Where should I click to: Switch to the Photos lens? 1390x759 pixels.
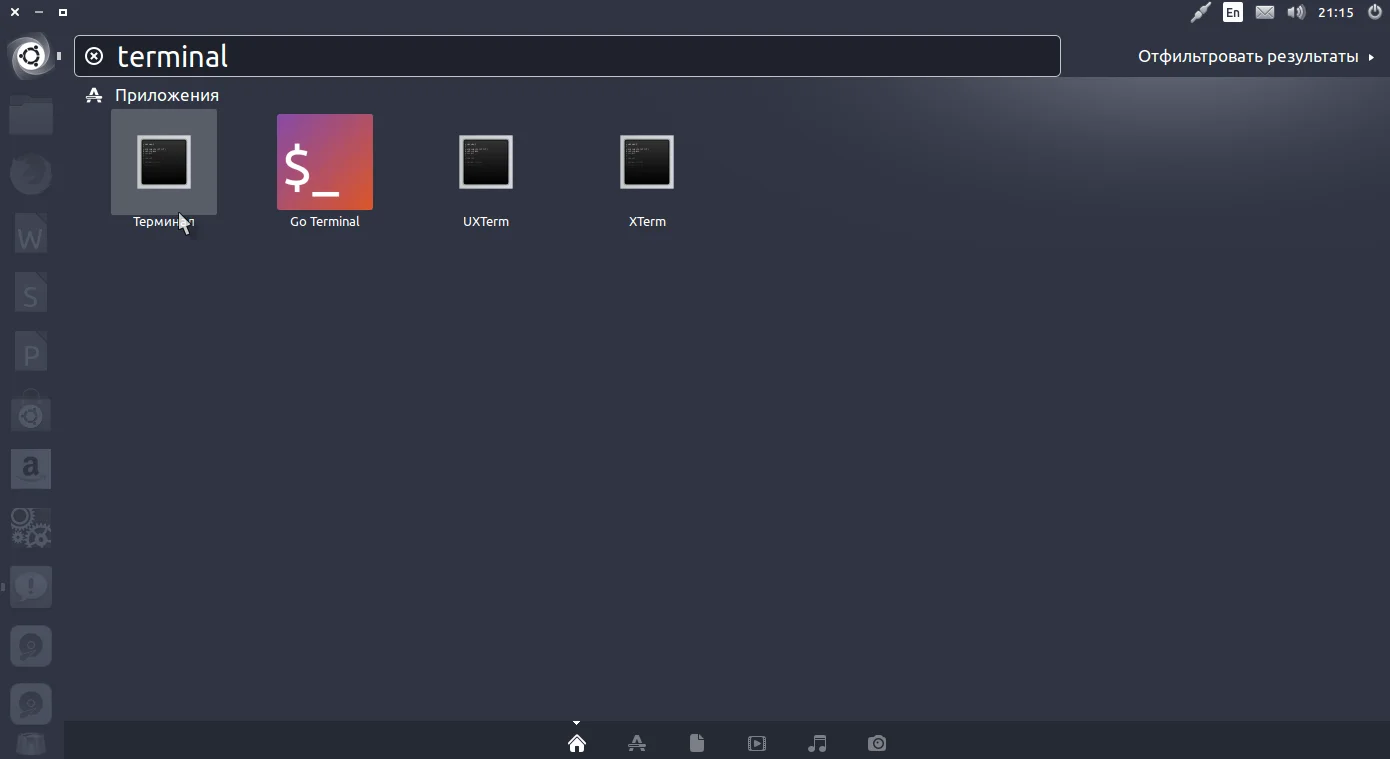[877, 743]
